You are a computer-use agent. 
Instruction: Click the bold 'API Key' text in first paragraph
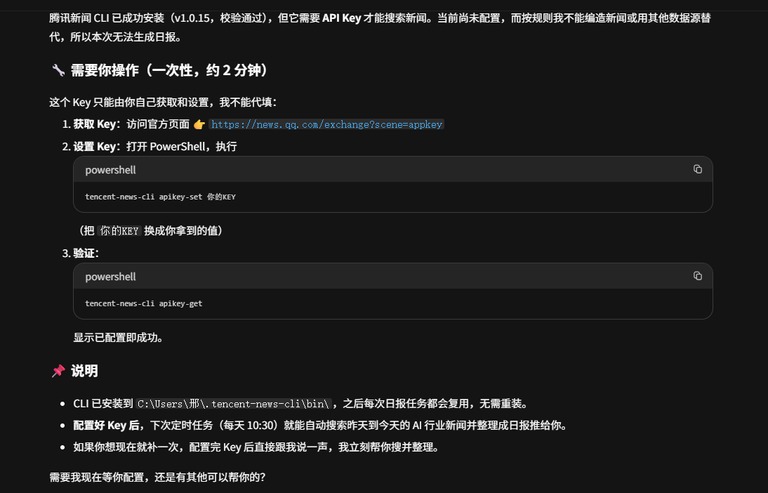341,18
